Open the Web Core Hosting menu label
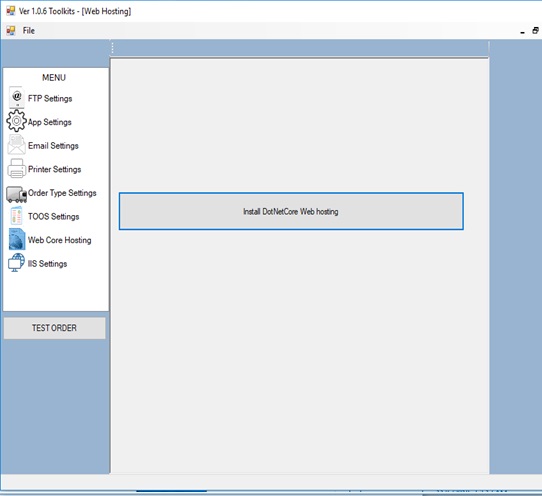Screen dimensions: 542x496 (59, 240)
